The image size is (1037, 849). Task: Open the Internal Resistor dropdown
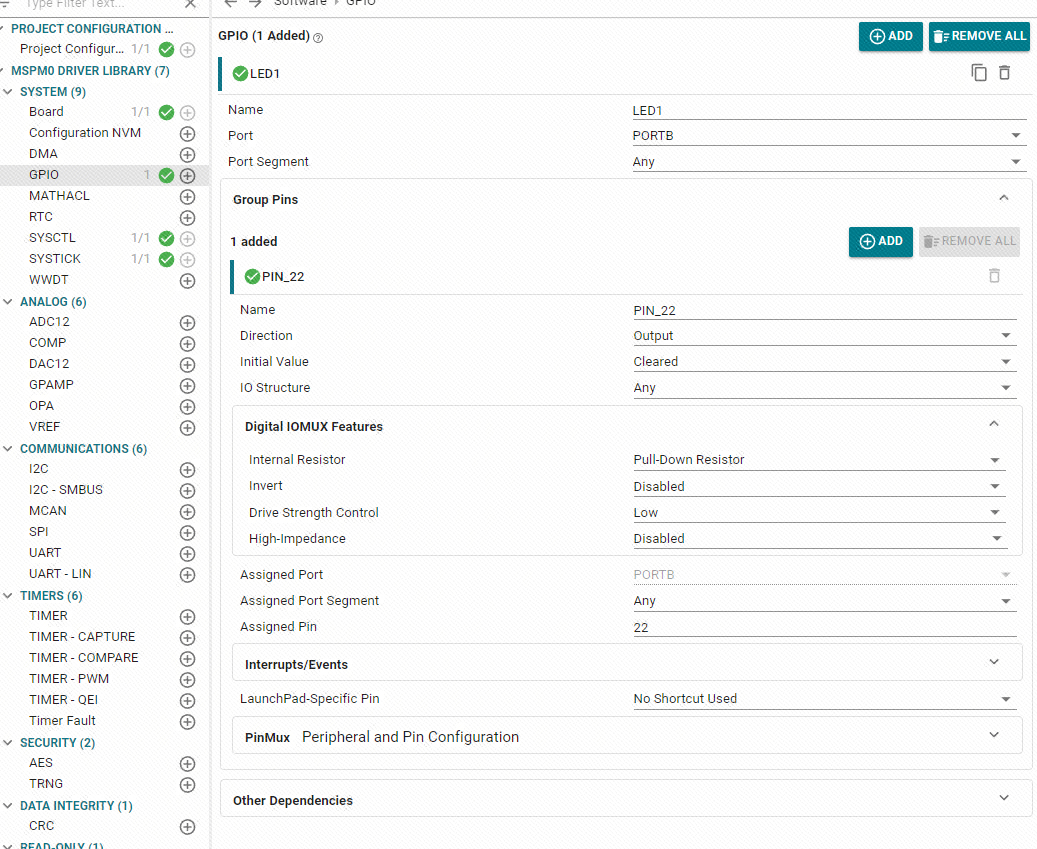818,460
